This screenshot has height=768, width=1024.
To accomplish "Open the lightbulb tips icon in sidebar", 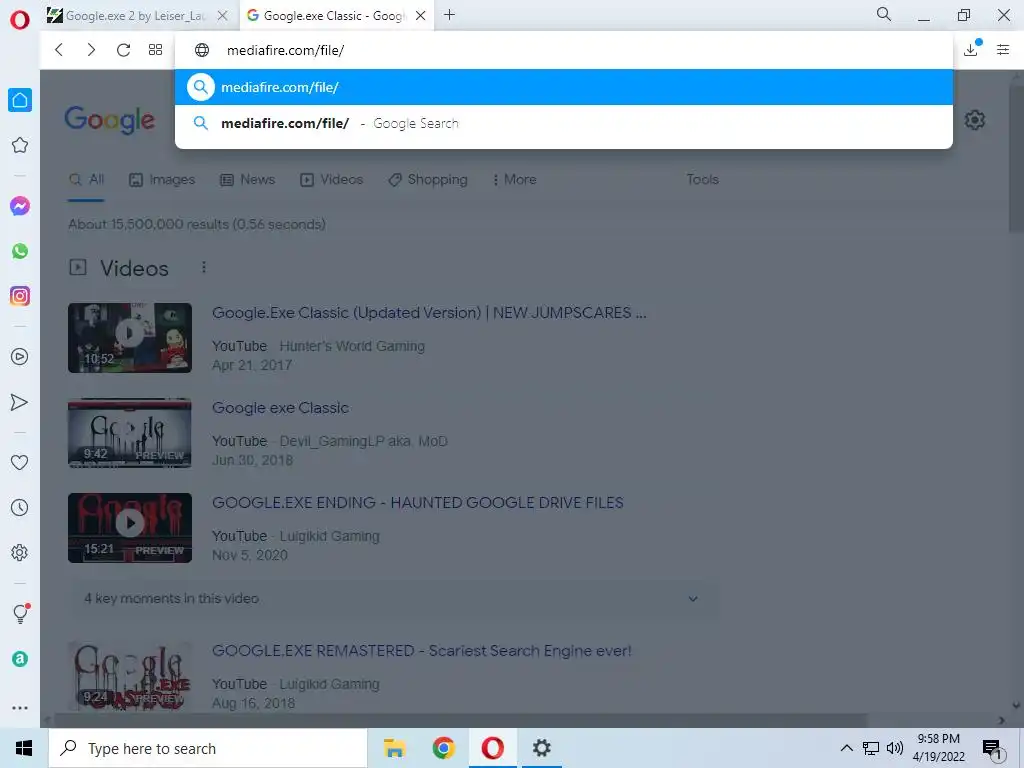I will pos(20,613).
